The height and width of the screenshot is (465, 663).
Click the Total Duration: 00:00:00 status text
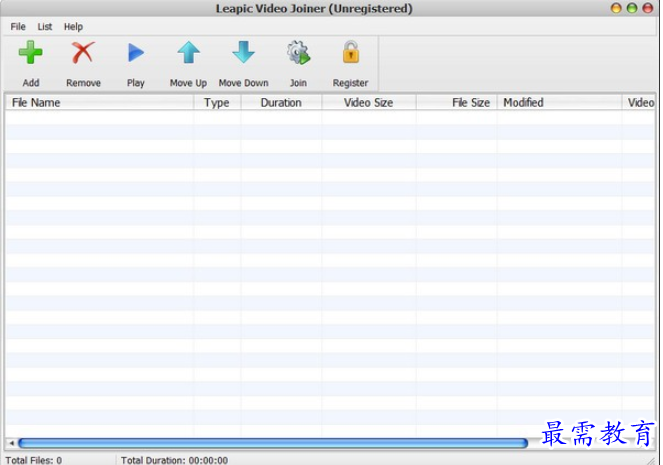[174, 460]
